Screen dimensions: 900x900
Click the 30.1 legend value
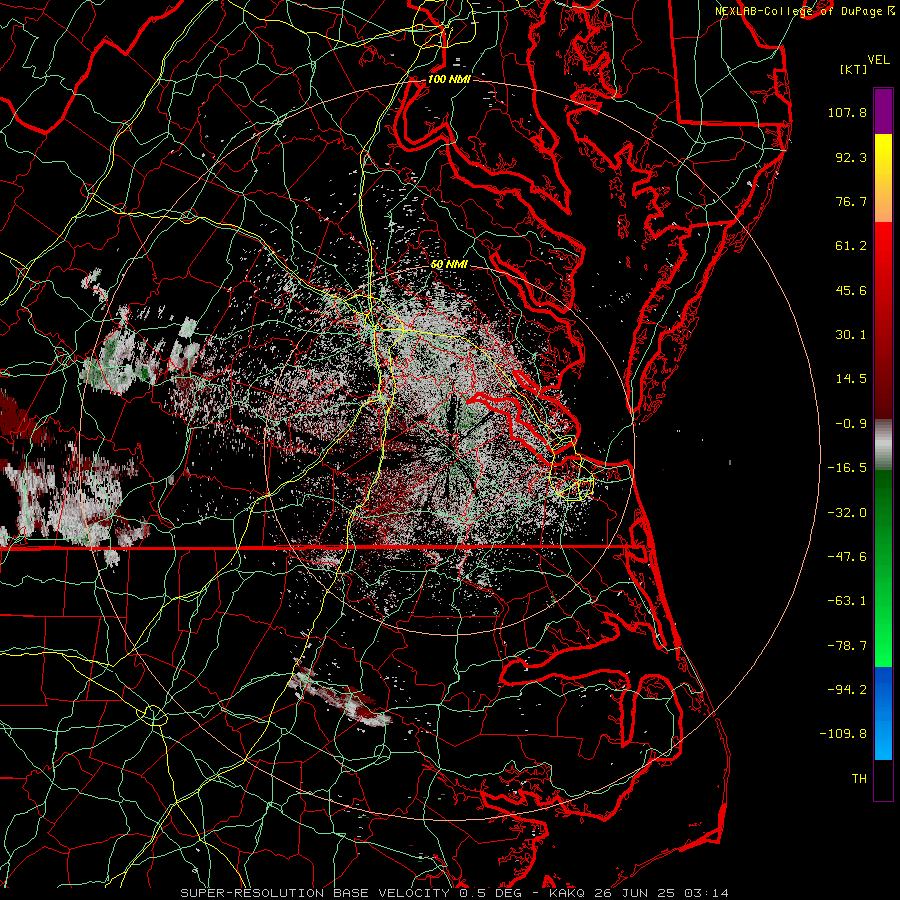(851, 335)
